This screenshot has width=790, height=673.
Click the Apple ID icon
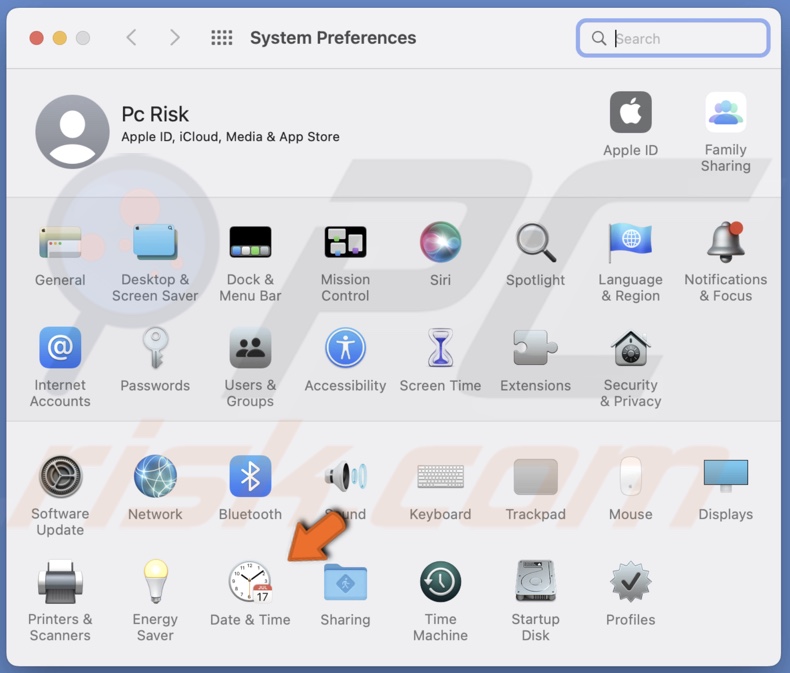pyautogui.click(x=630, y=114)
